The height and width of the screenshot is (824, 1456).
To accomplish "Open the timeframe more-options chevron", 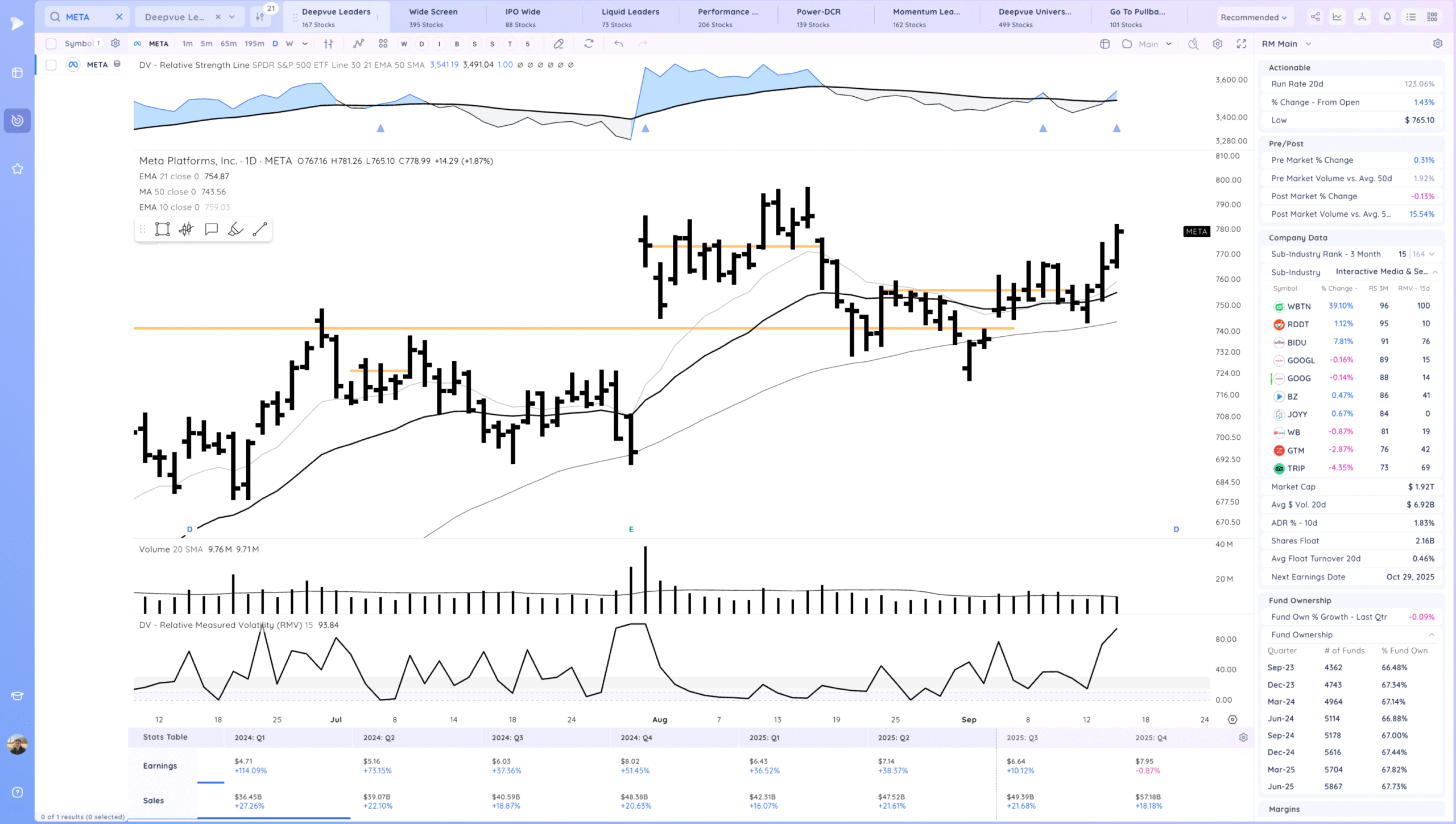I will 305,44.
